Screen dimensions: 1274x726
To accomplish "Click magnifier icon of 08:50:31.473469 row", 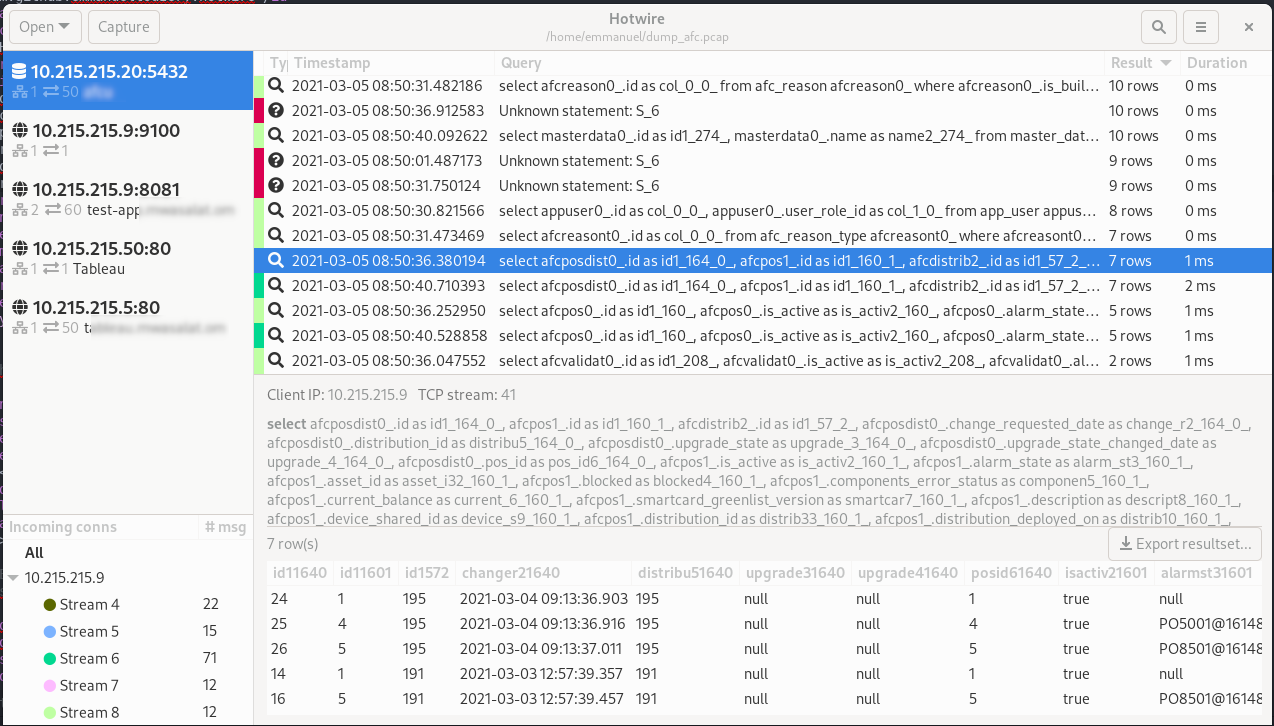I will coord(276,236).
